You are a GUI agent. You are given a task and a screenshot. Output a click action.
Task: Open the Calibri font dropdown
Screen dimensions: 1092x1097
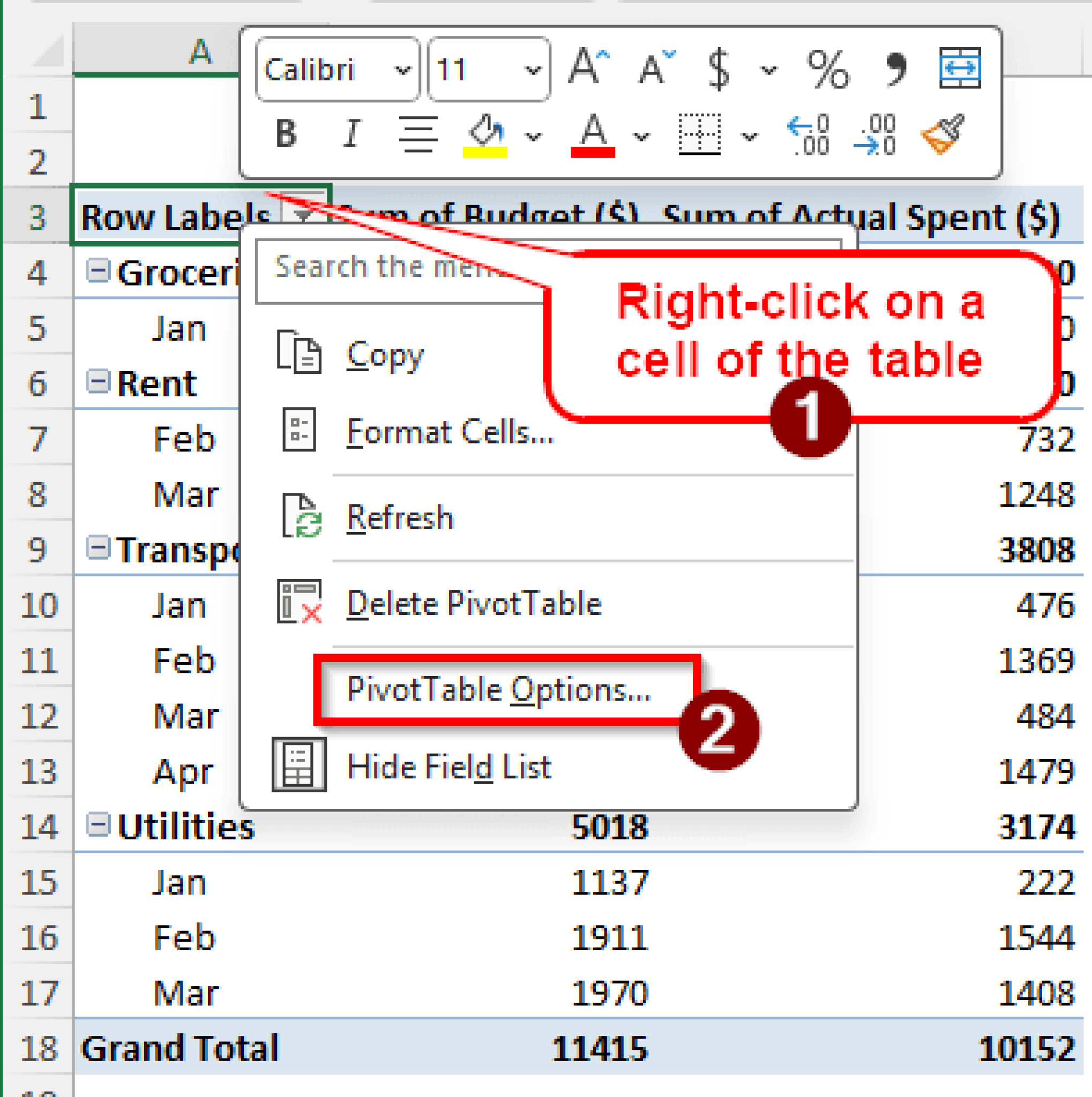[x=404, y=69]
